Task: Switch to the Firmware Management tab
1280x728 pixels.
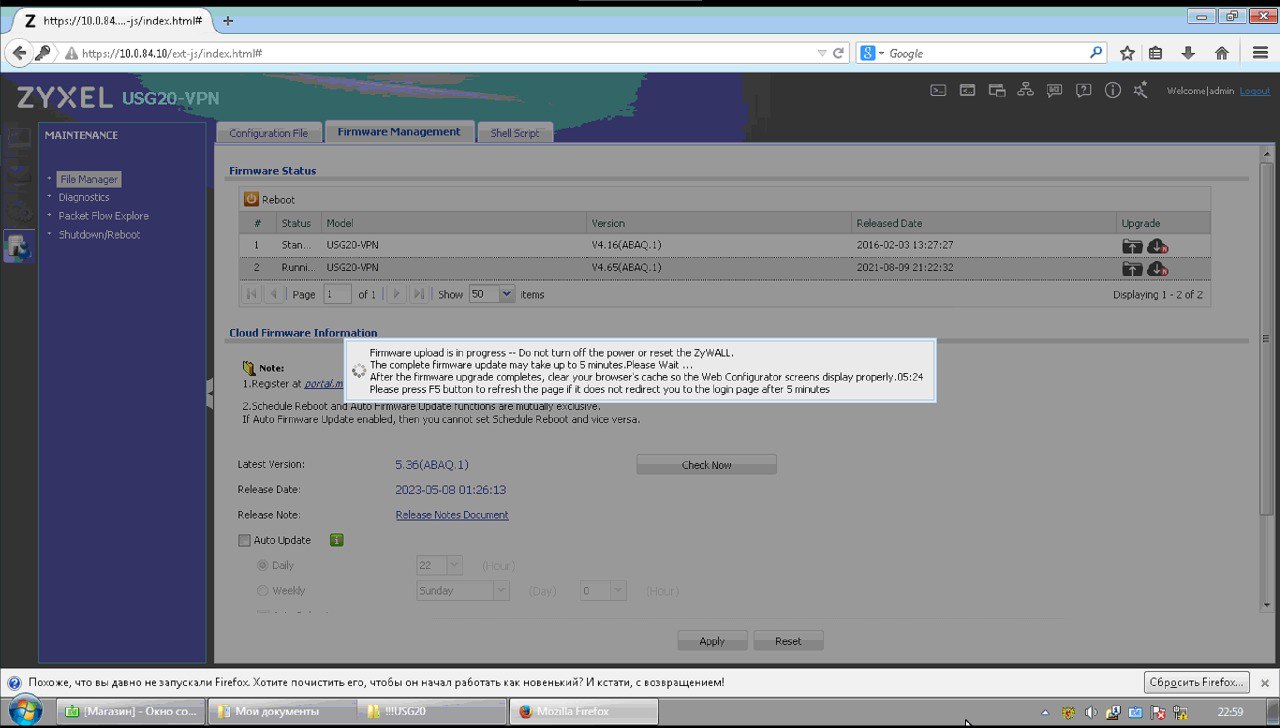Action: coord(399,132)
